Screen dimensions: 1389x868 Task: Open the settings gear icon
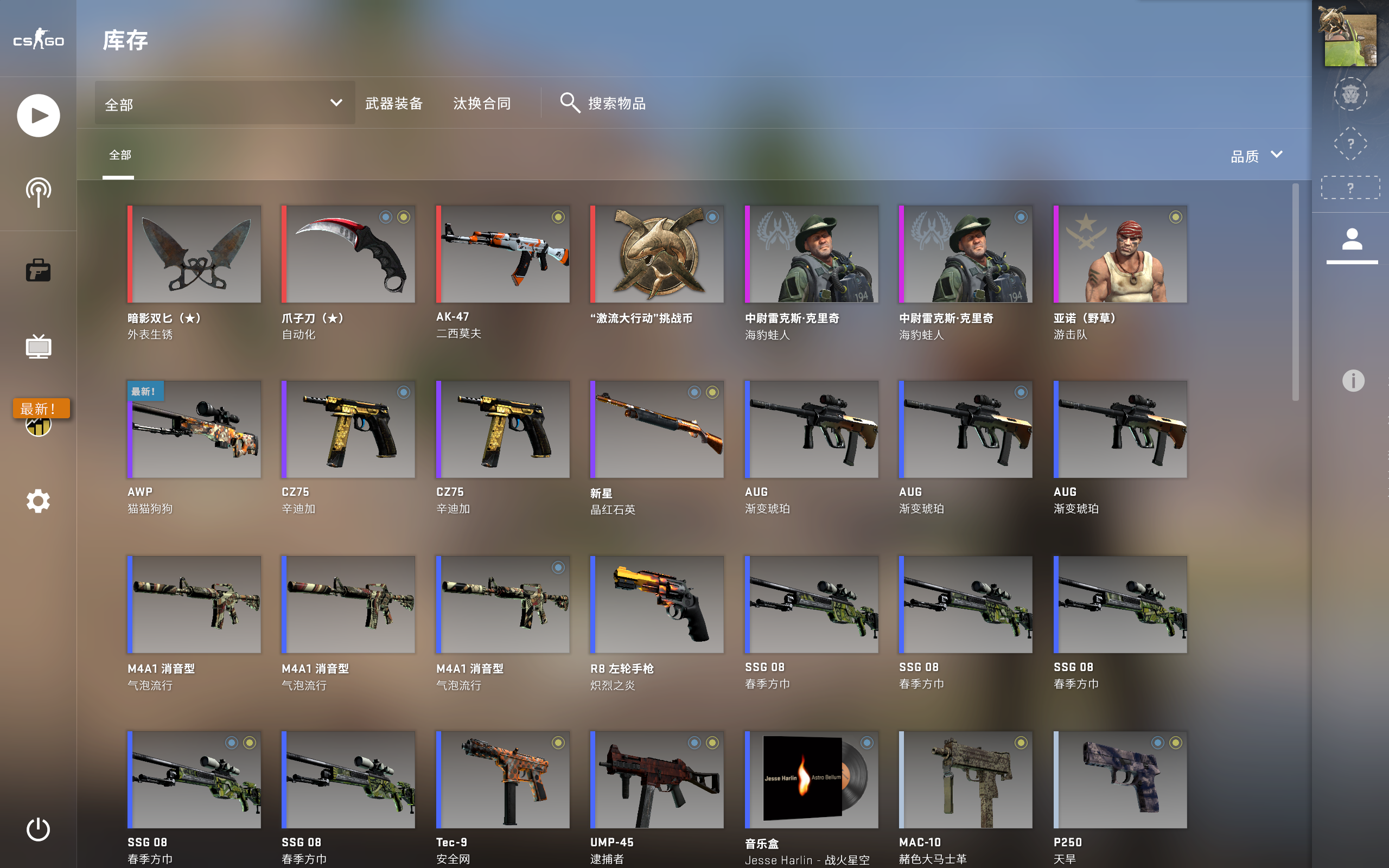pyautogui.click(x=39, y=501)
